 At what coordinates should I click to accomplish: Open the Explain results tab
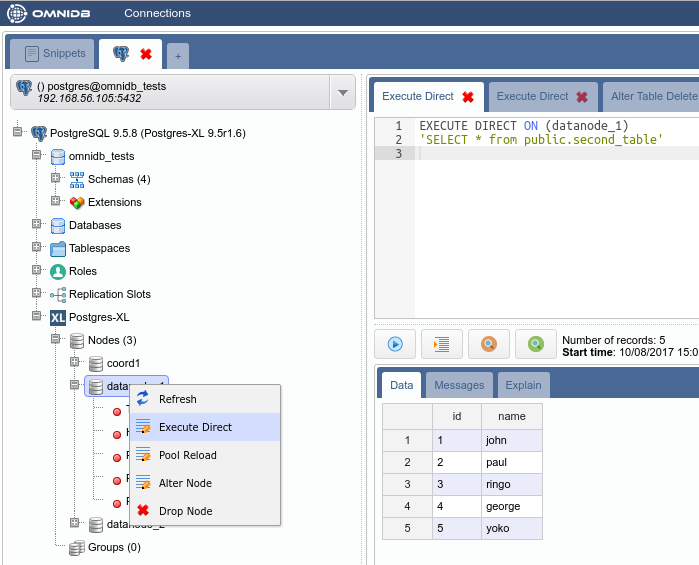523,385
